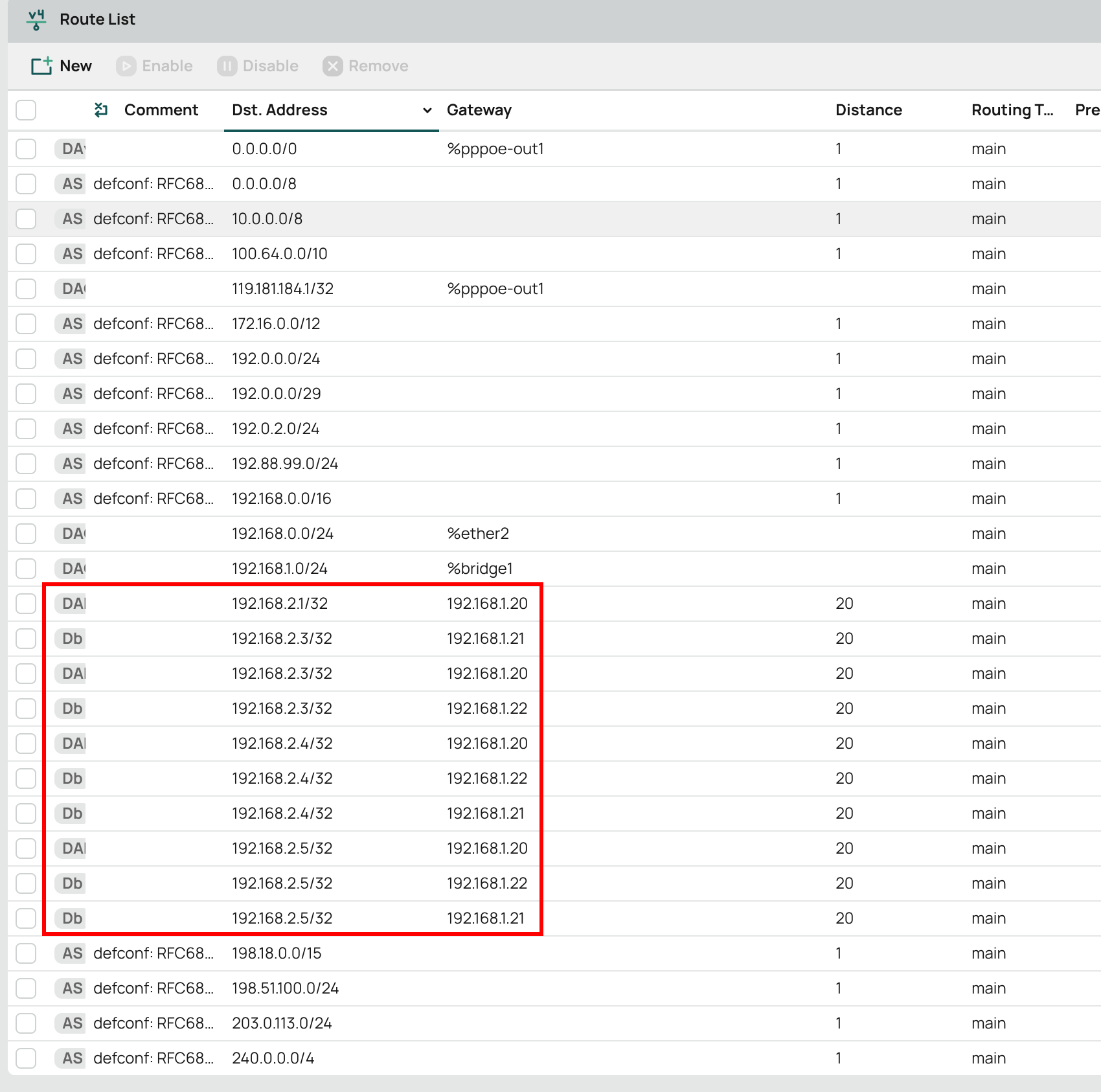Click the Db flag of 192.168.2.3/32 via 192.168.1.22

[71, 709]
